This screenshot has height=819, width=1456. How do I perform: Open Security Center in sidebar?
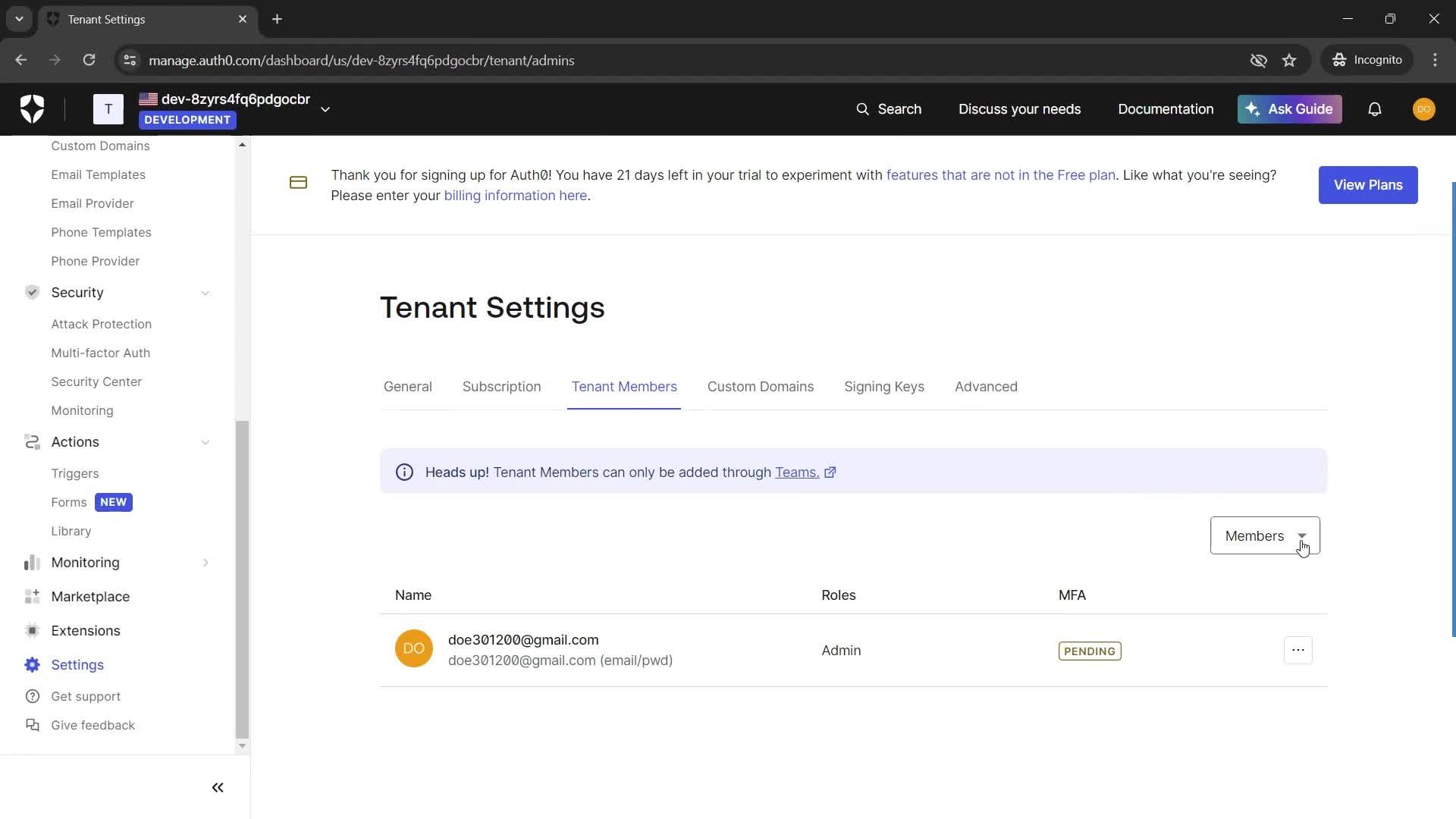(x=96, y=381)
